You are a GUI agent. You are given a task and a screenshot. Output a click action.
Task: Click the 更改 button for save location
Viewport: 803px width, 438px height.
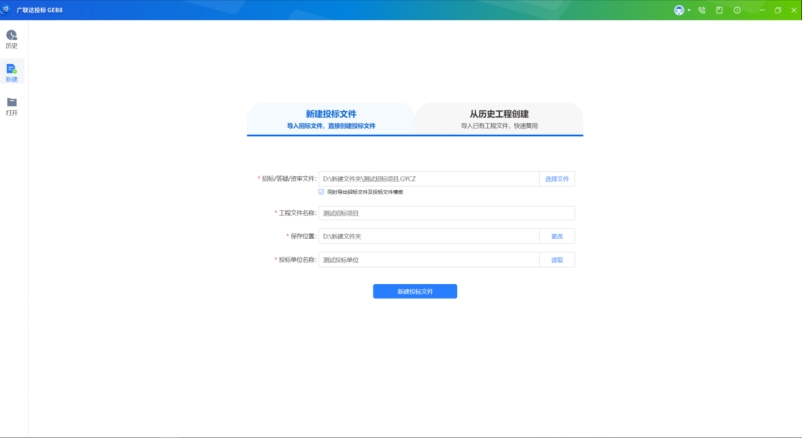(557, 236)
